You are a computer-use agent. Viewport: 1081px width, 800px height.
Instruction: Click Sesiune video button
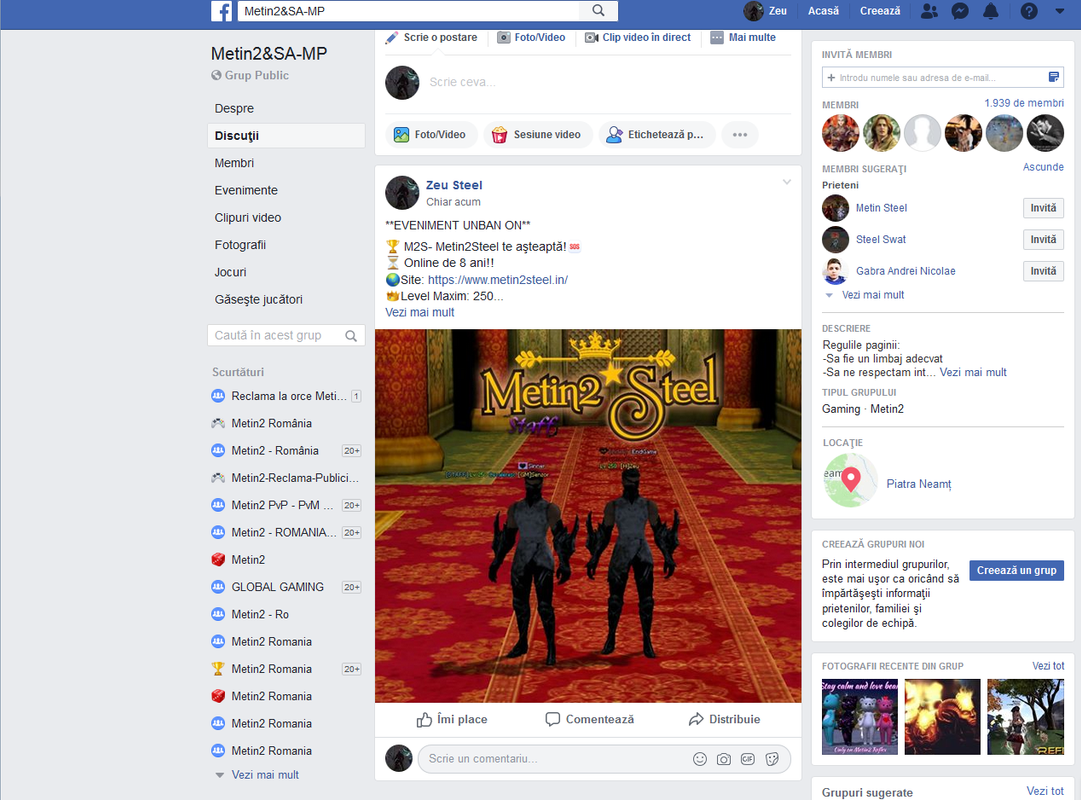538,134
